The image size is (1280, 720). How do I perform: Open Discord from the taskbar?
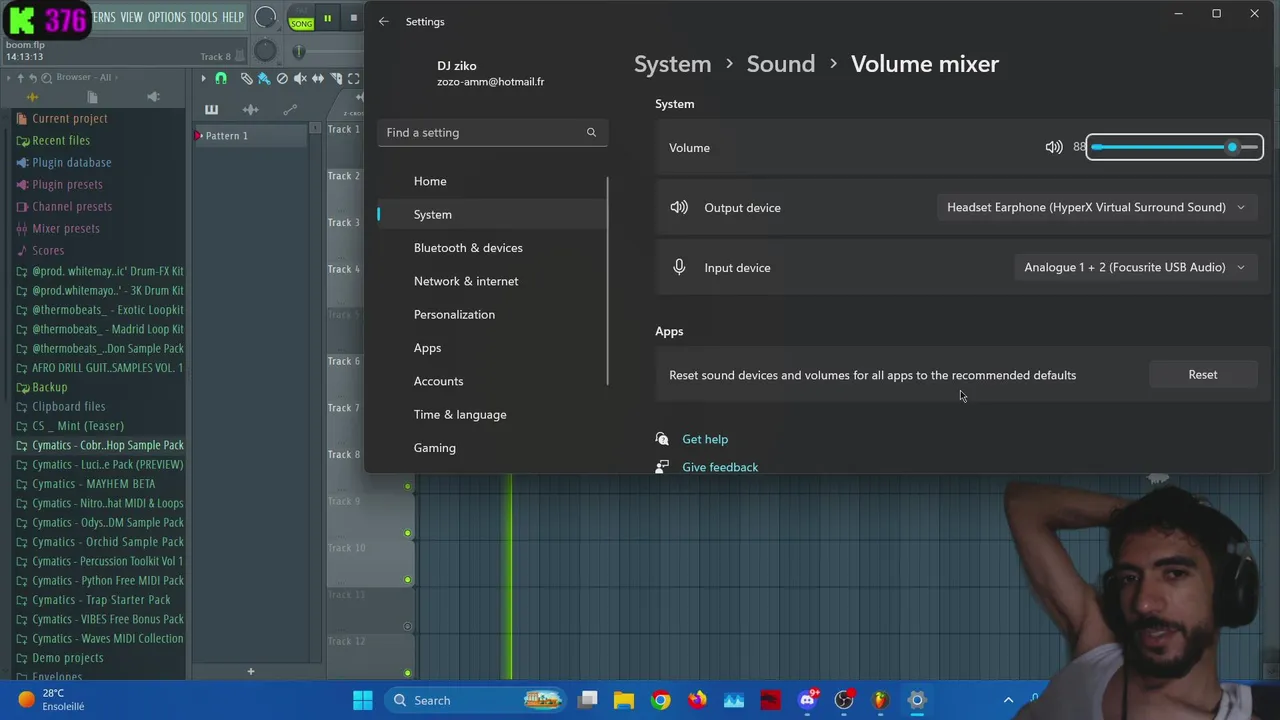tap(807, 700)
